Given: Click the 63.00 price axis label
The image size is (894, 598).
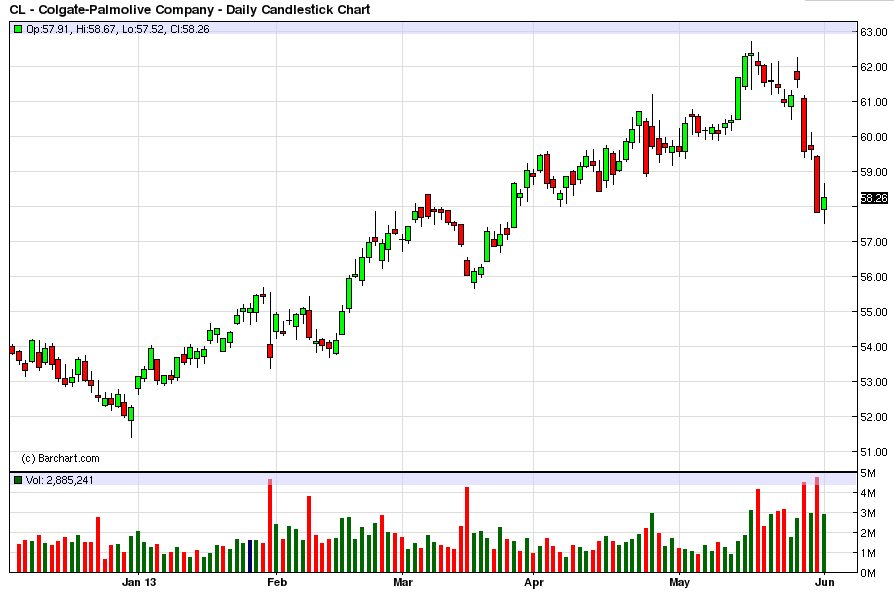Looking at the screenshot, I should [x=873, y=32].
